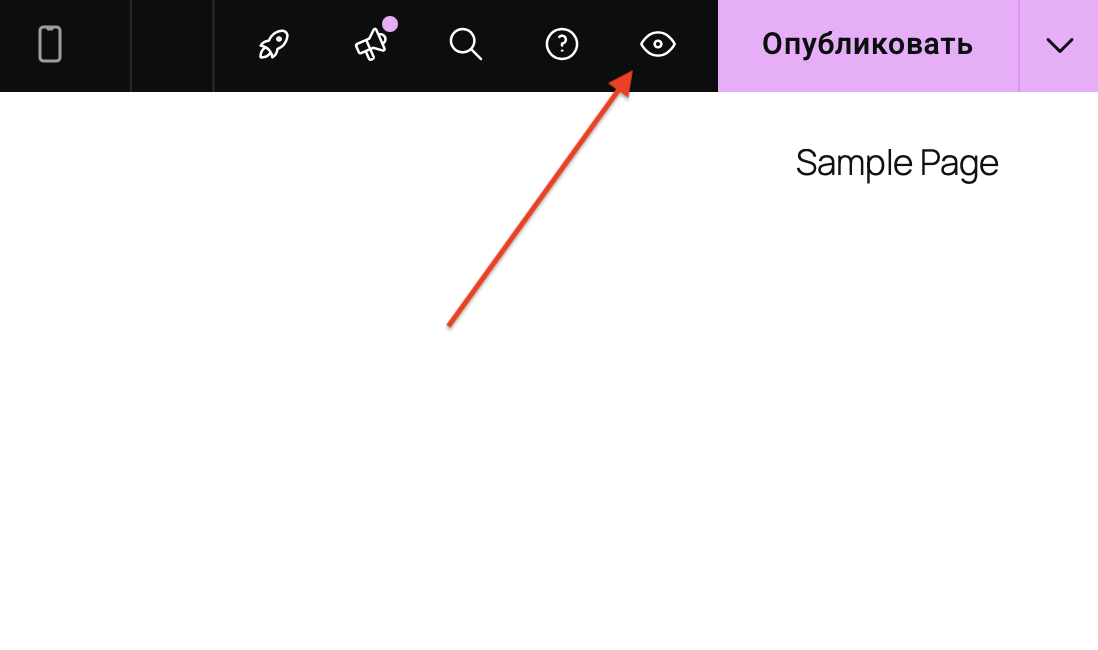Switch to mobile device view
The image size is (1098, 650).
pyautogui.click(x=50, y=44)
